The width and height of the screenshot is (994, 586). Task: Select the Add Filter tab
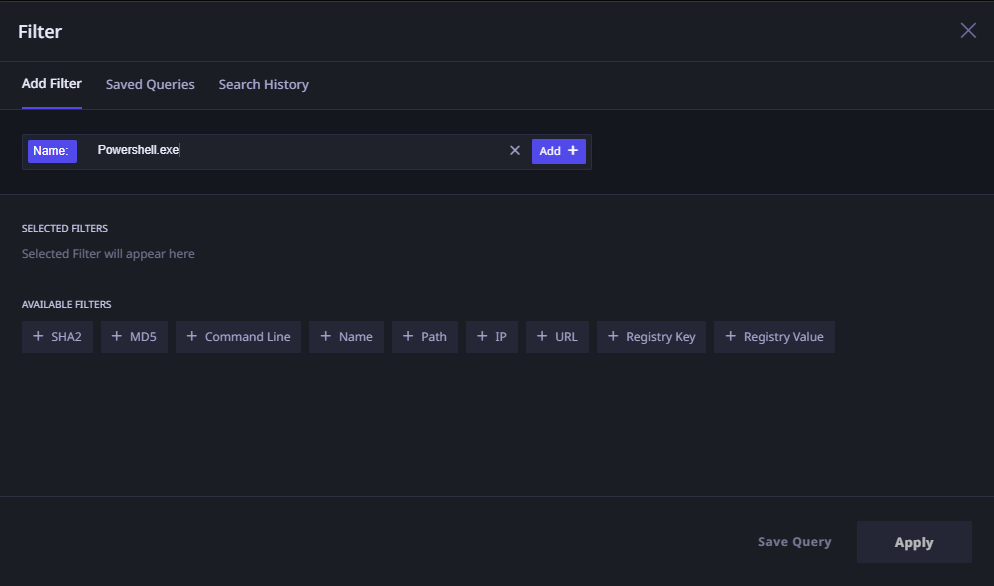pyautogui.click(x=52, y=84)
